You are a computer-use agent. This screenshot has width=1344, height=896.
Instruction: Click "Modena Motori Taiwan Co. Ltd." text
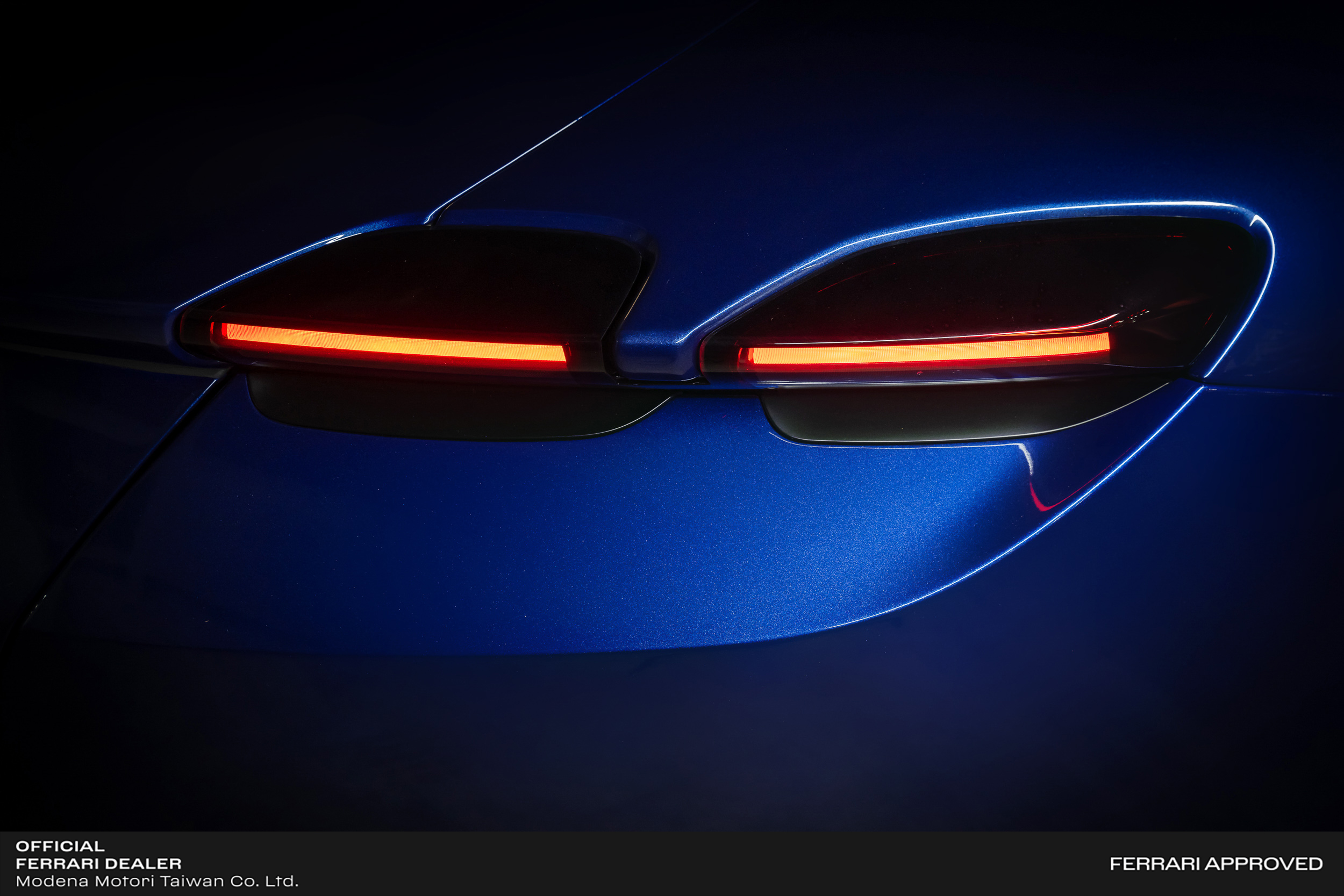[x=156, y=881]
